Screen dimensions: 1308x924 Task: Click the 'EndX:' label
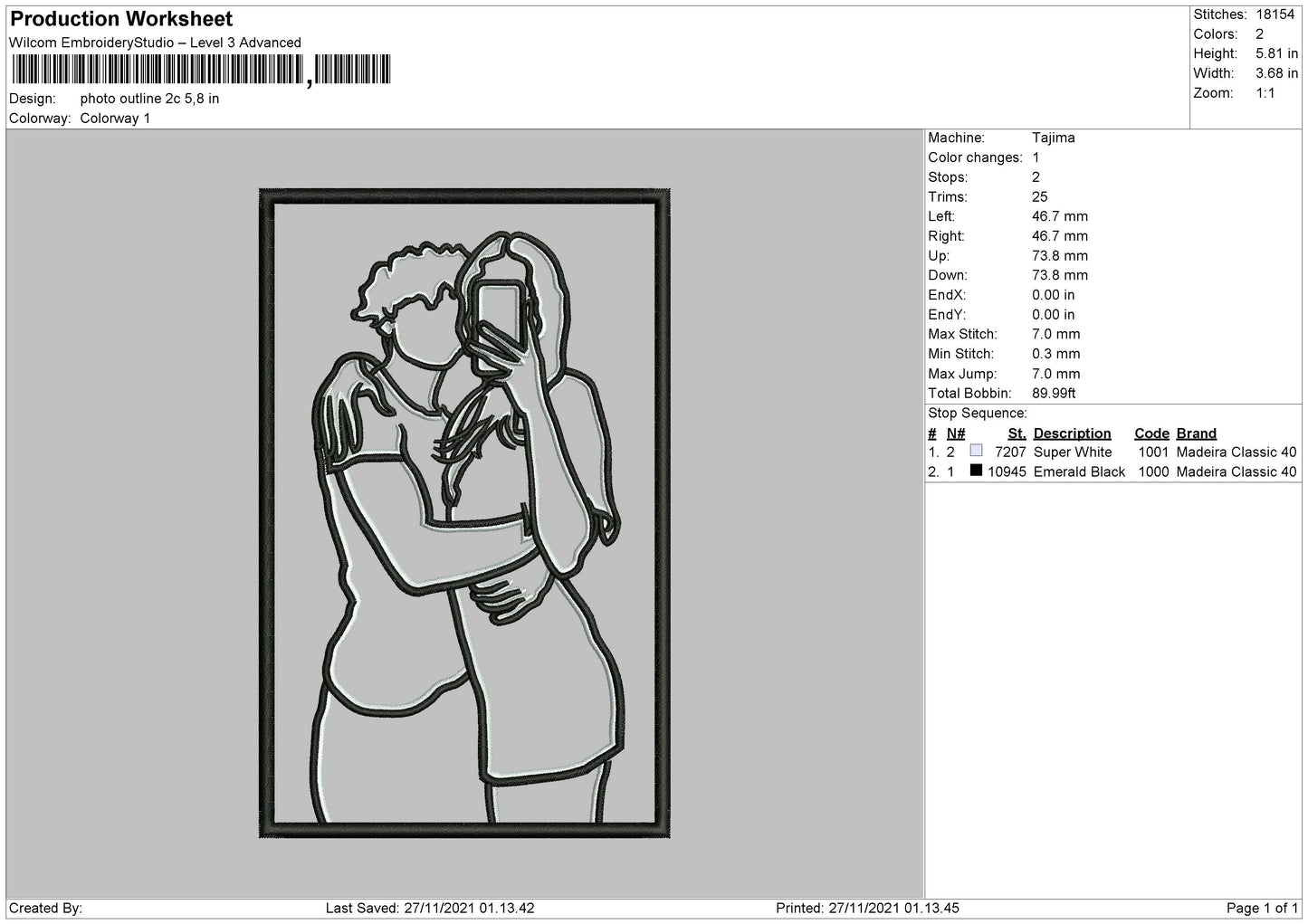[947, 295]
